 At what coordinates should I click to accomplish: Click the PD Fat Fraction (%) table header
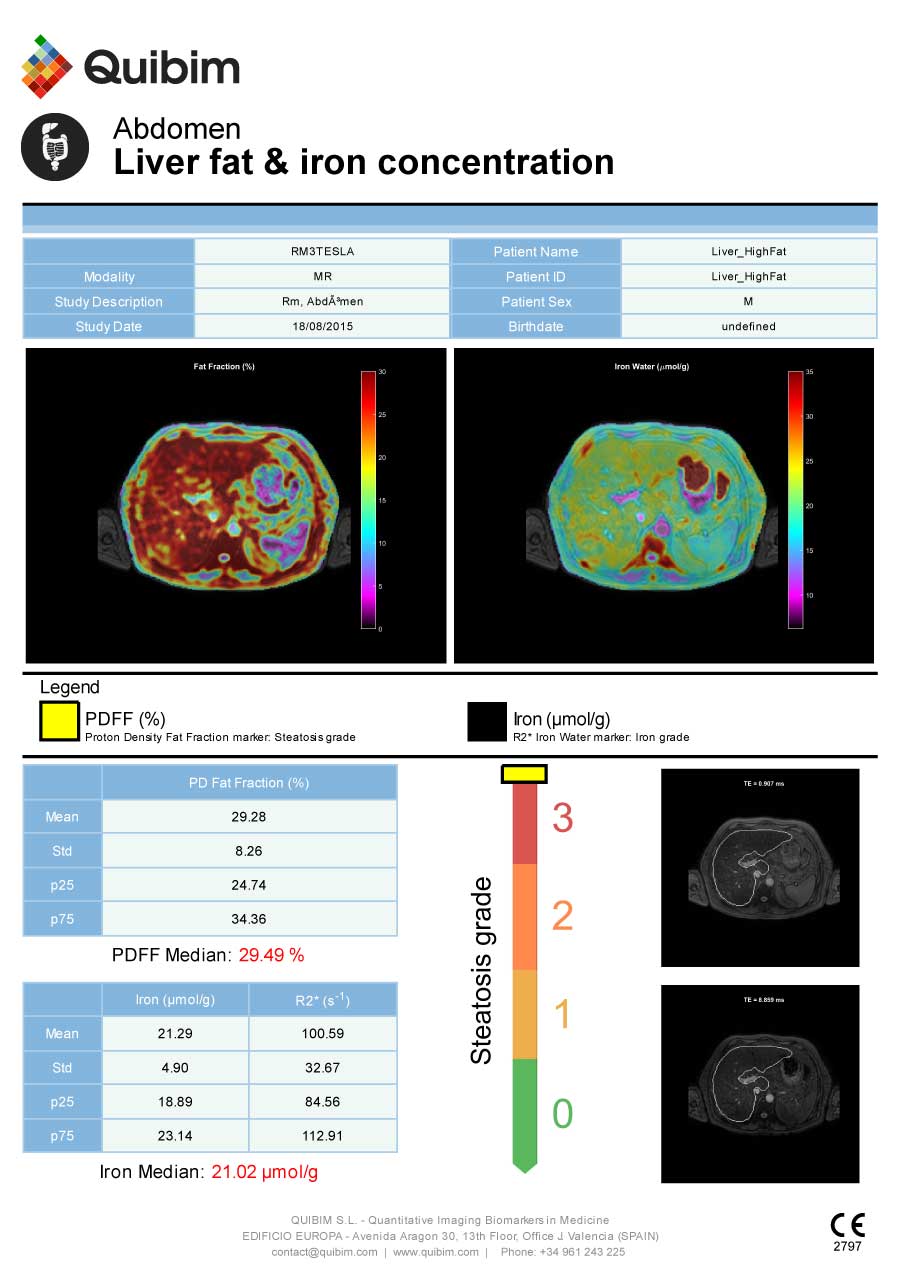[249, 782]
